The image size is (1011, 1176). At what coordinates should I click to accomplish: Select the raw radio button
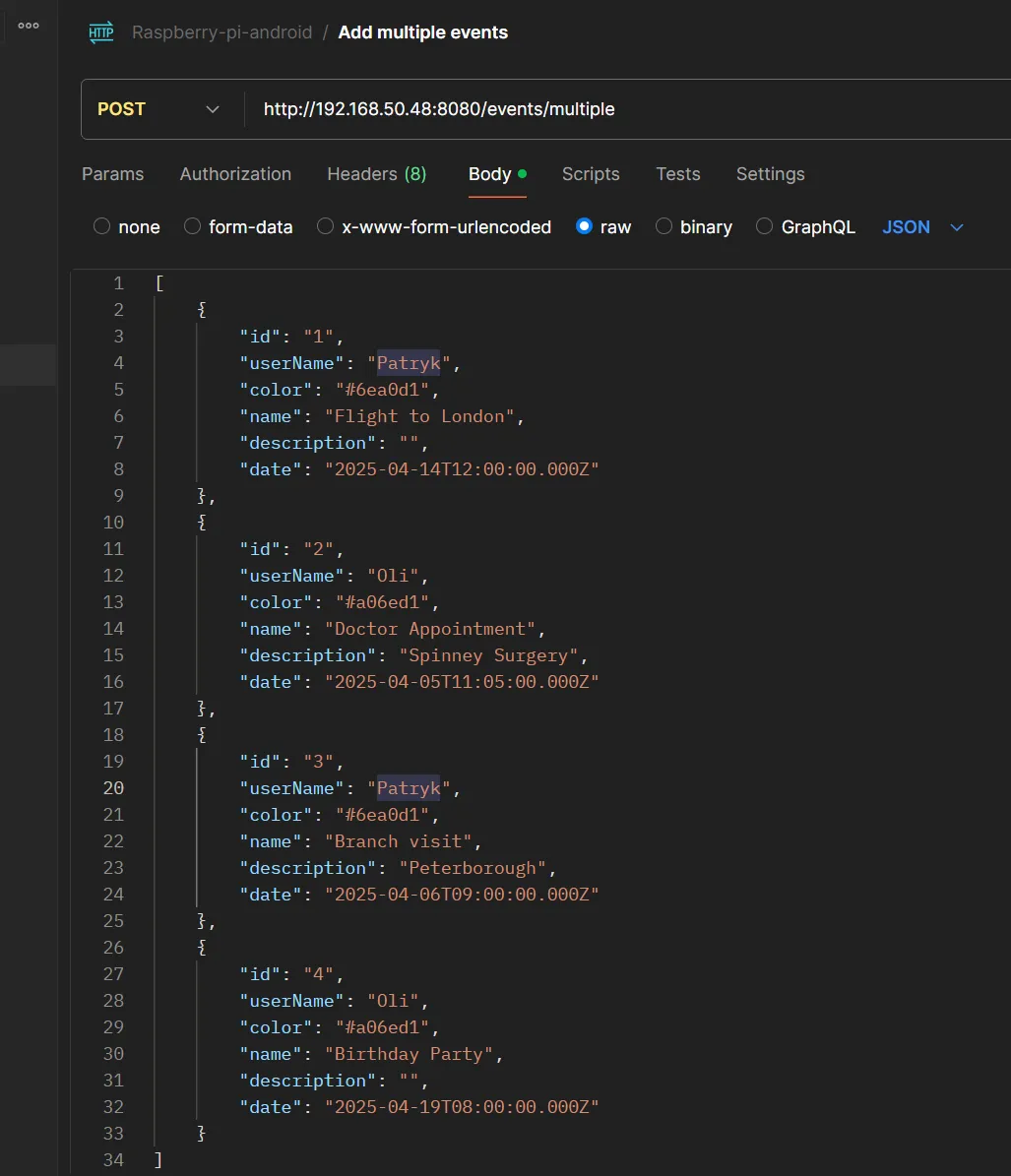pyautogui.click(x=584, y=226)
